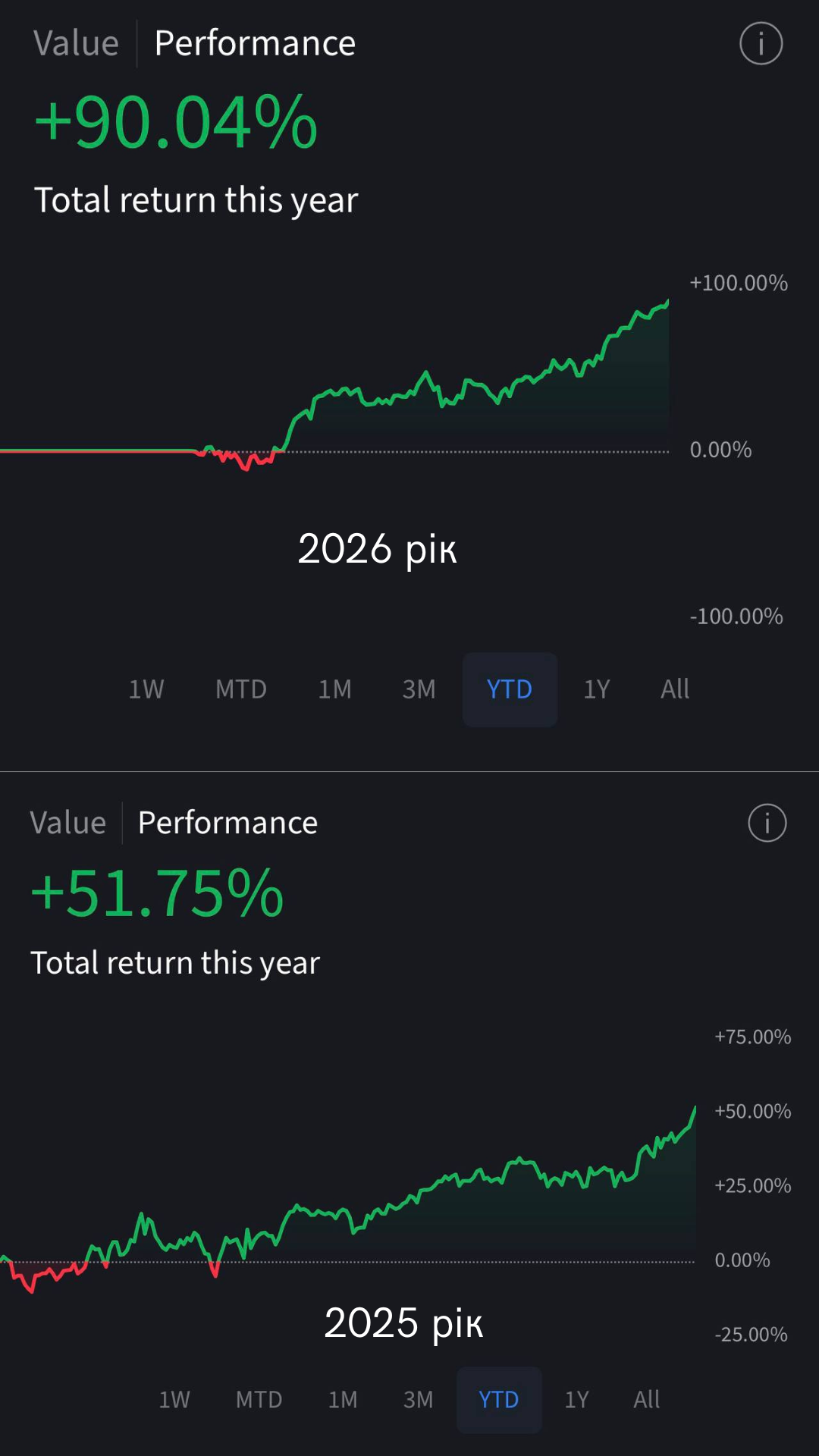This screenshot has height=1456, width=819.
Task: Click the highlighted YTD range on the 2026 chart
Action: [510, 689]
